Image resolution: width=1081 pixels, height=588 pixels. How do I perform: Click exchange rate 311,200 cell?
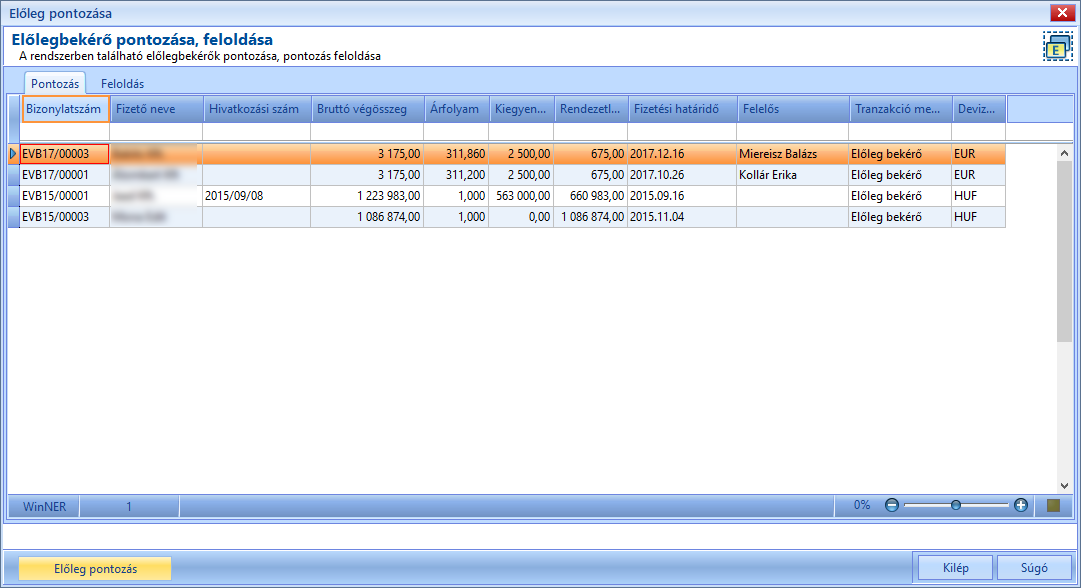tap(456, 175)
